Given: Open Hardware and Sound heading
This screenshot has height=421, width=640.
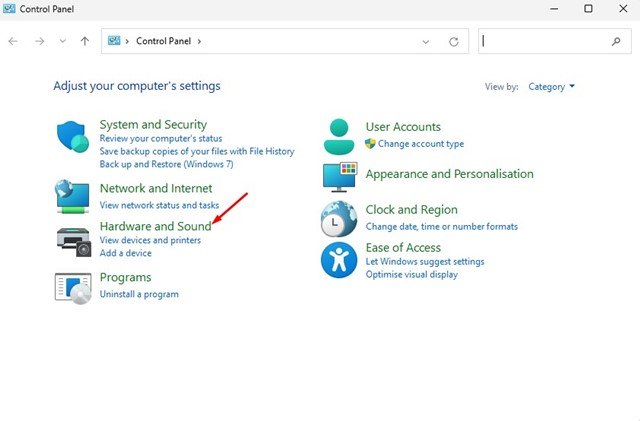Looking at the screenshot, I should click(x=156, y=226).
